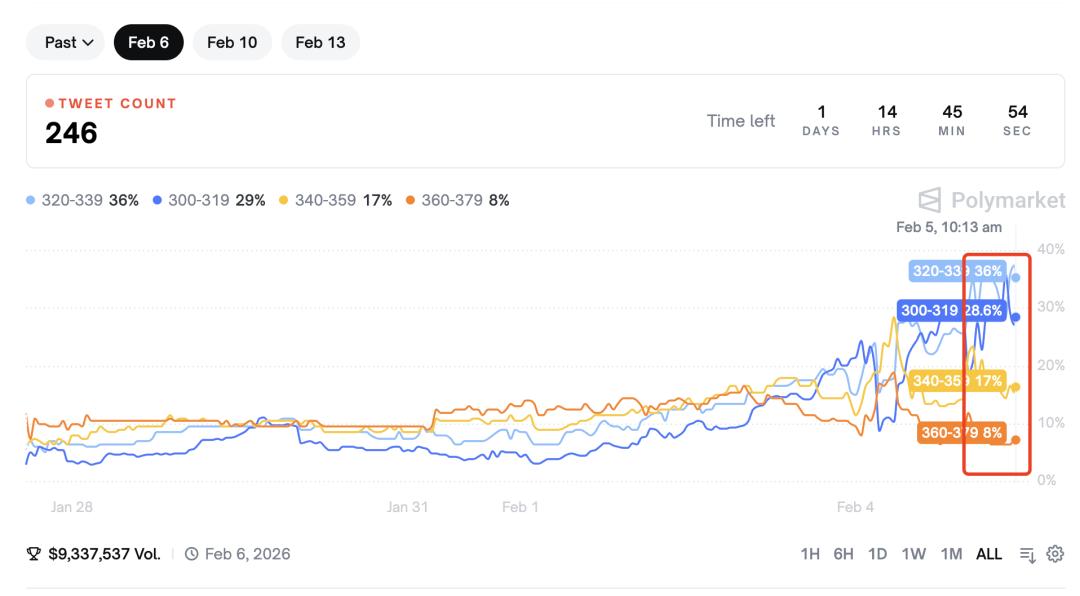Select the Feb 6 date tab

point(148,42)
